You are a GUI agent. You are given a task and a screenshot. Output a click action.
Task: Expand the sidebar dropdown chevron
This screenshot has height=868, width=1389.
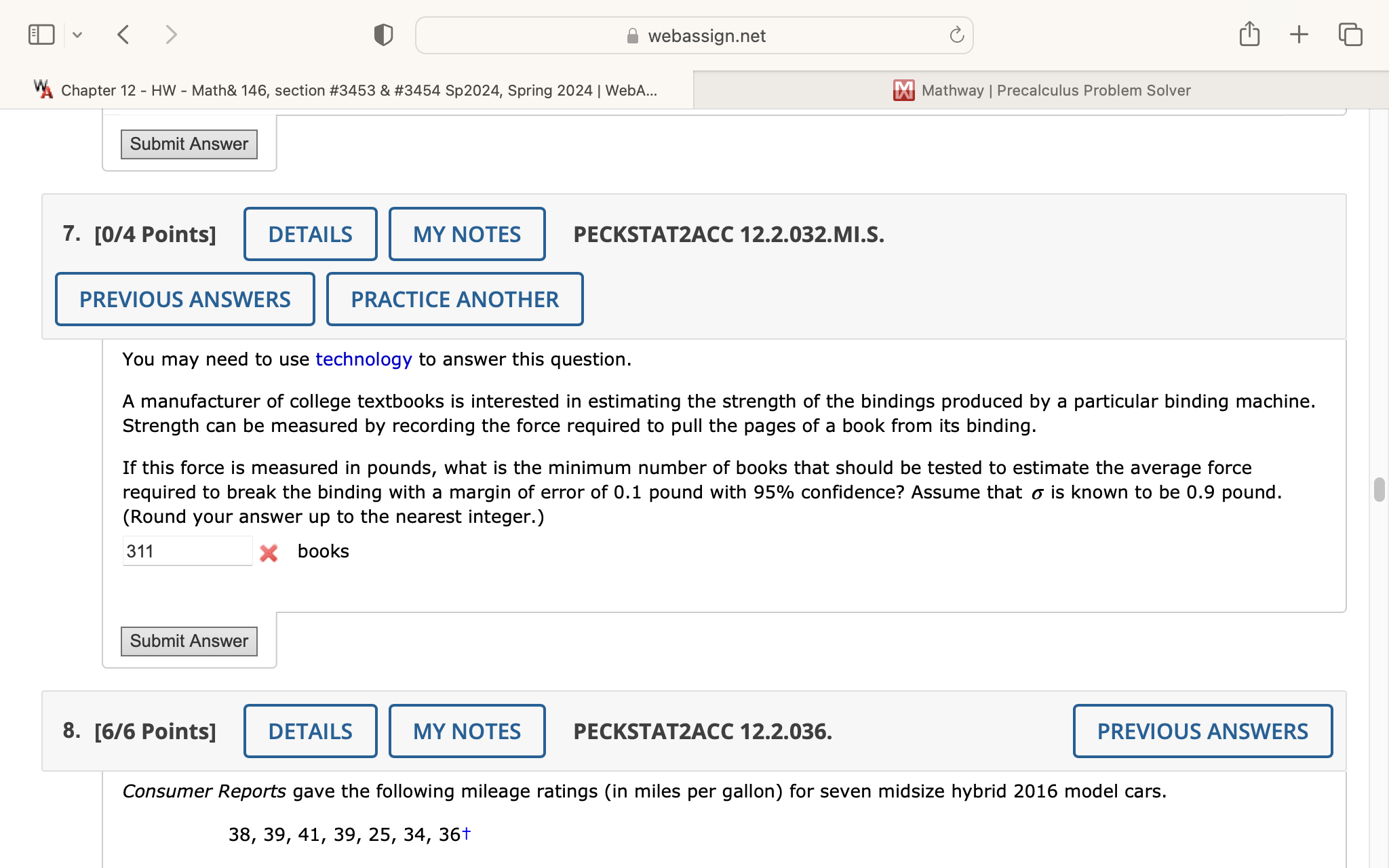click(x=77, y=35)
